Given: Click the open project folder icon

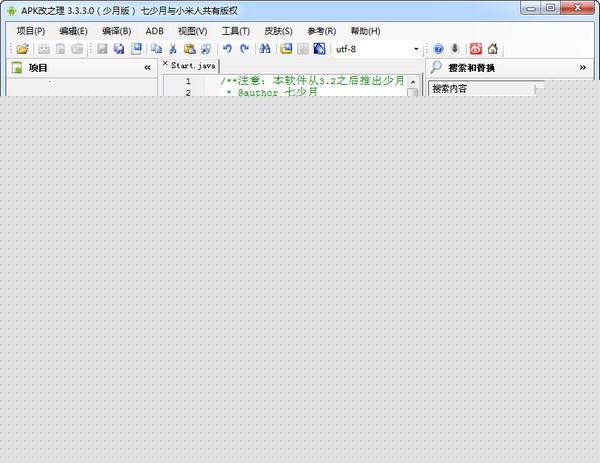Looking at the screenshot, I should tap(22, 49).
